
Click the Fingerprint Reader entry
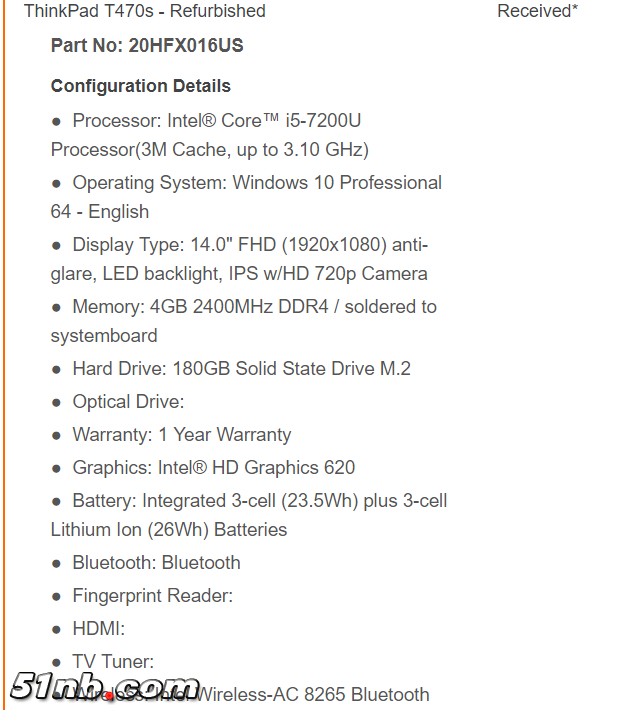pos(152,595)
